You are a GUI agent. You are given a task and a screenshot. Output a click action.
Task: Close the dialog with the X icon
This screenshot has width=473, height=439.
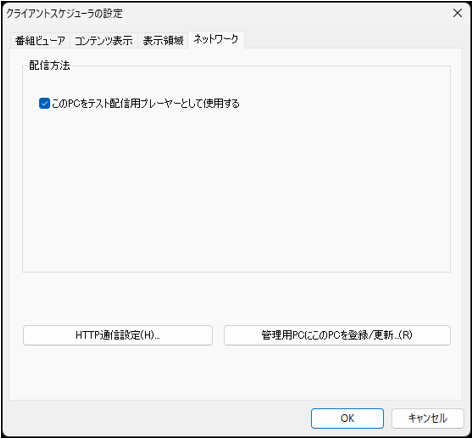click(x=457, y=13)
